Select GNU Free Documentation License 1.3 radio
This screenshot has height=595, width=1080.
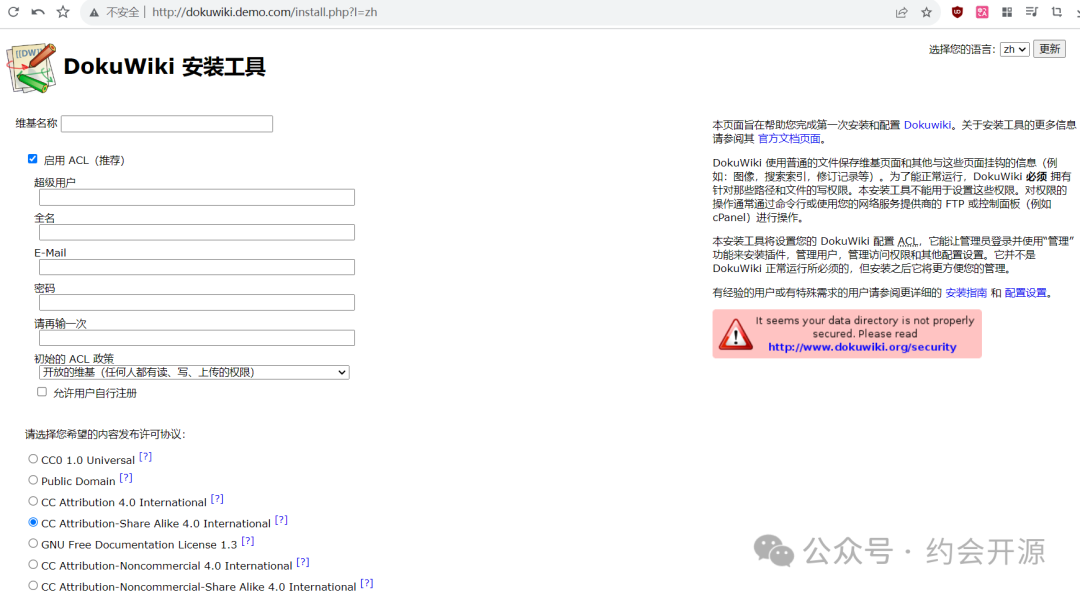pyautogui.click(x=33, y=543)
